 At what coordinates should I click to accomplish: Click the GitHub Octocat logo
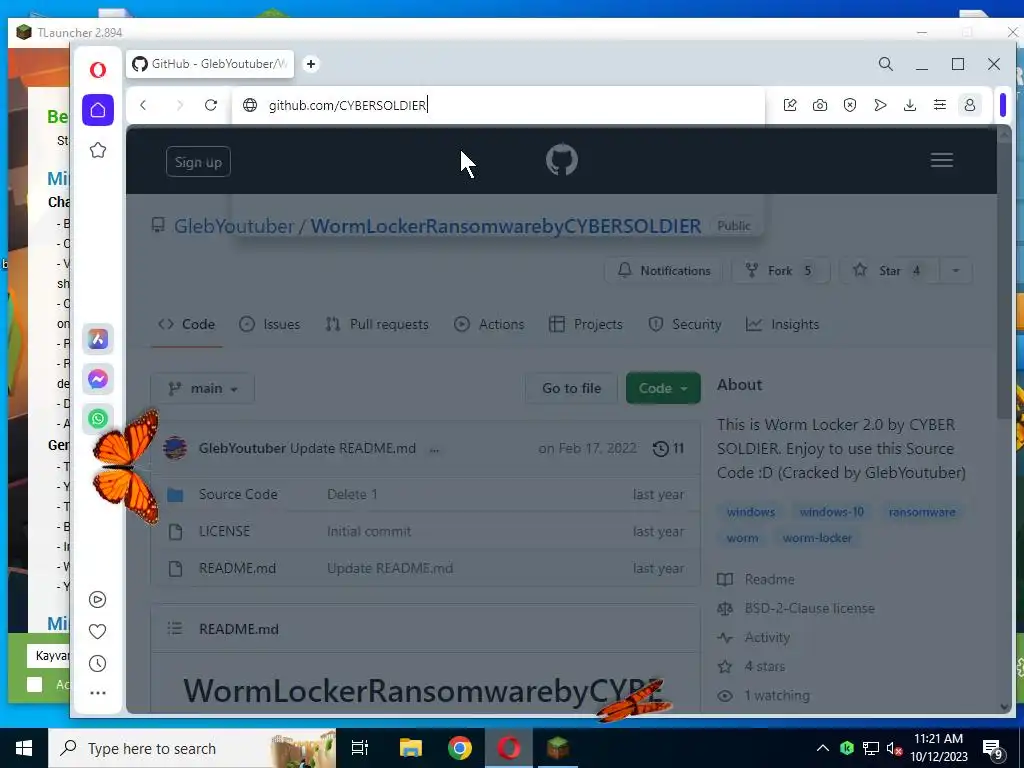[562, 160]
